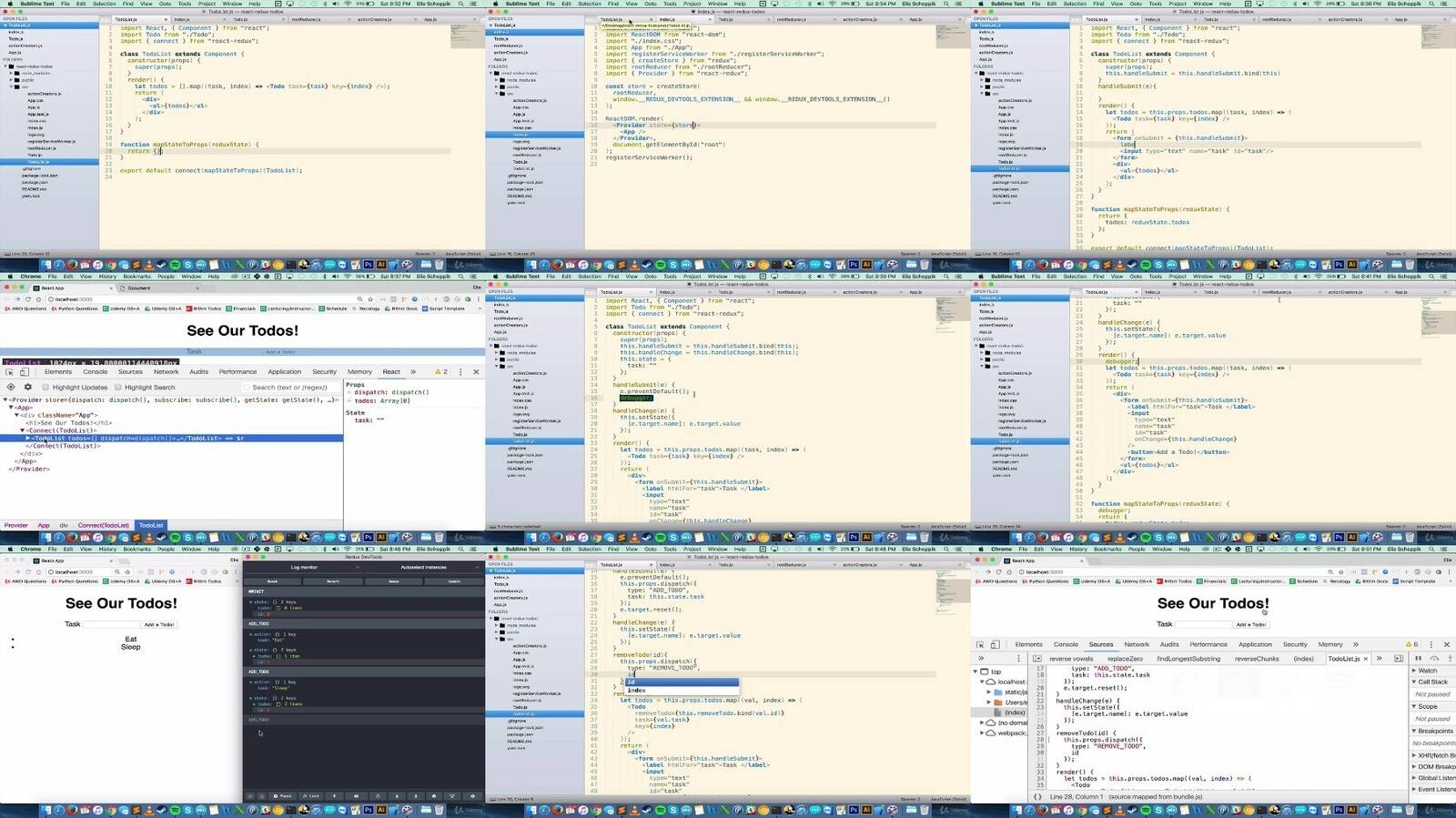The width and height of the screenshot is (1456, 818).
Task: Click inspect-element picker in Sources debugger window
Action: pyautogui.click(x=980, y=644)
